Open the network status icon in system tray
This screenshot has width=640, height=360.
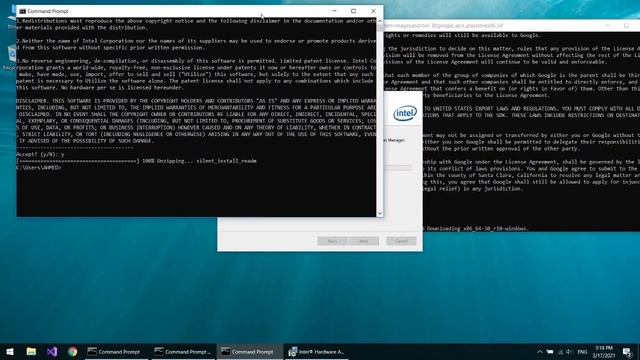pyautogui.click(x=560, y=351)
